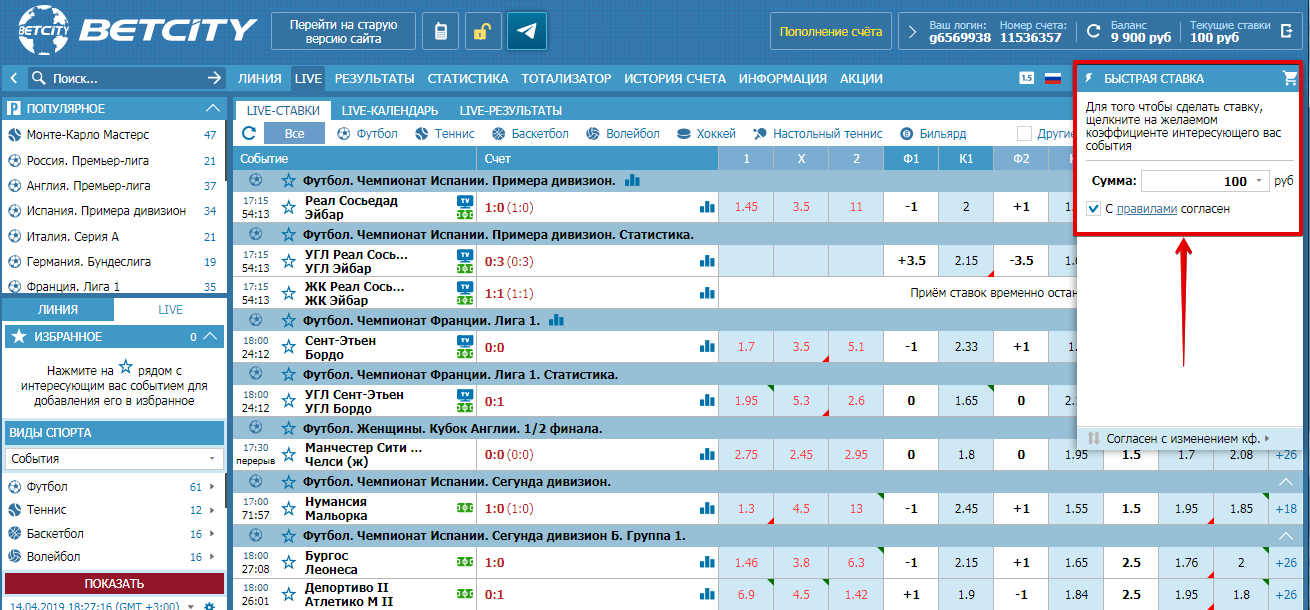Open statistics chart for Реал Сосьедад–Эйбар

(708, 207)
